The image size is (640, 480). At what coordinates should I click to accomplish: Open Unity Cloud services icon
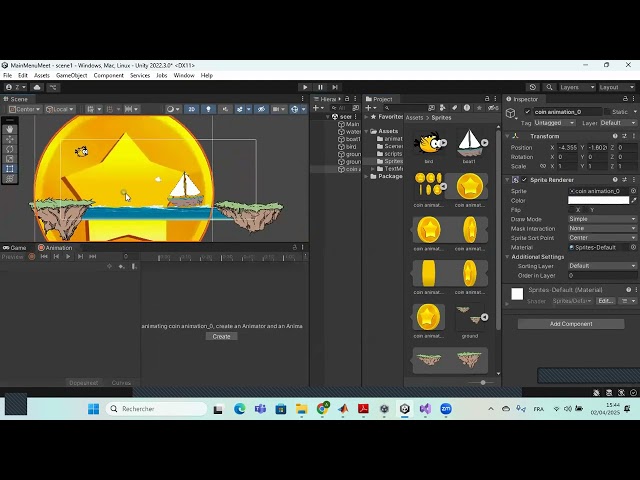point(37,87)
